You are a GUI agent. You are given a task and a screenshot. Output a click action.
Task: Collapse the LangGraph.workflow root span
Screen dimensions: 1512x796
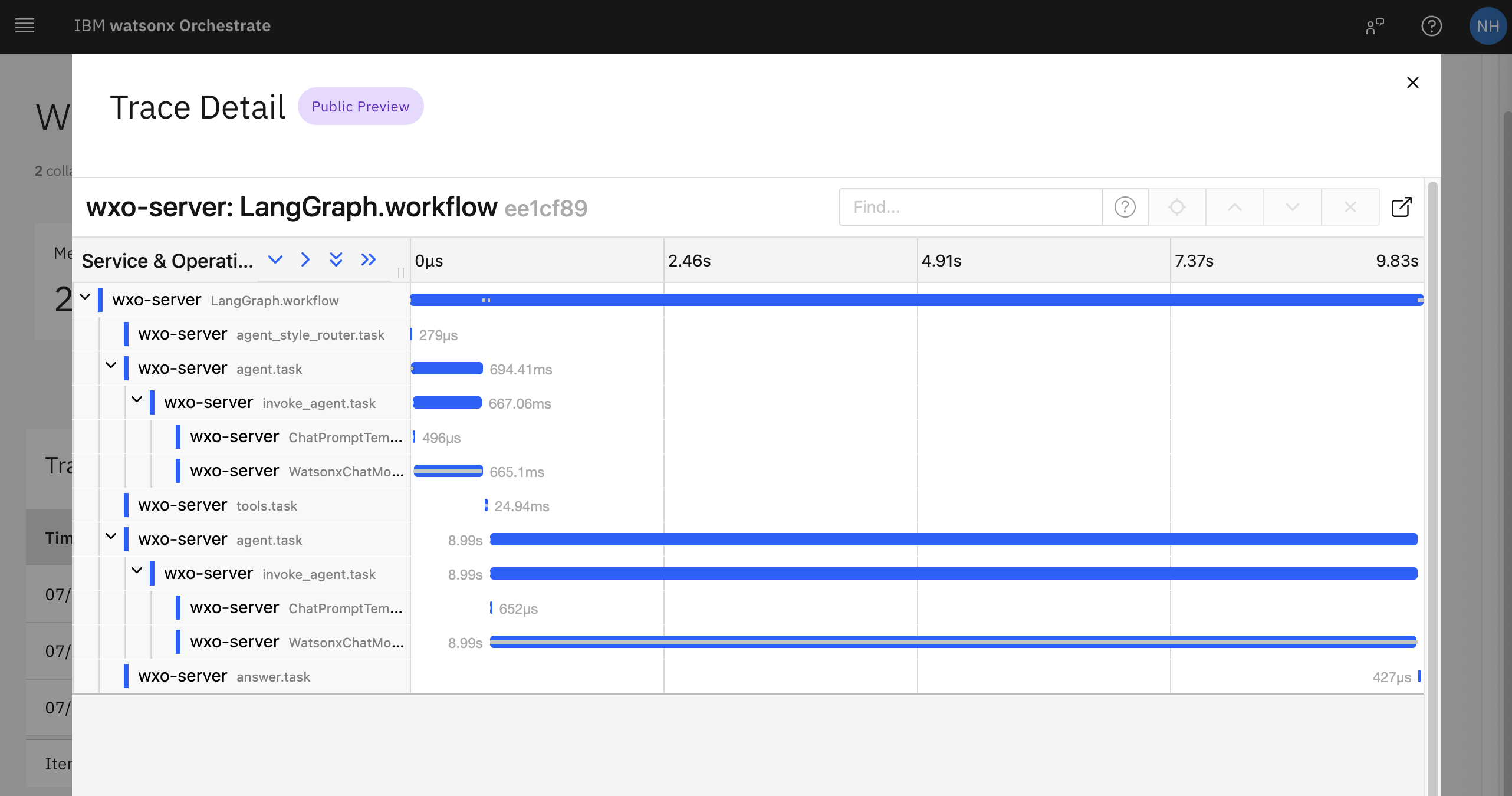click(x=86, y=297)
